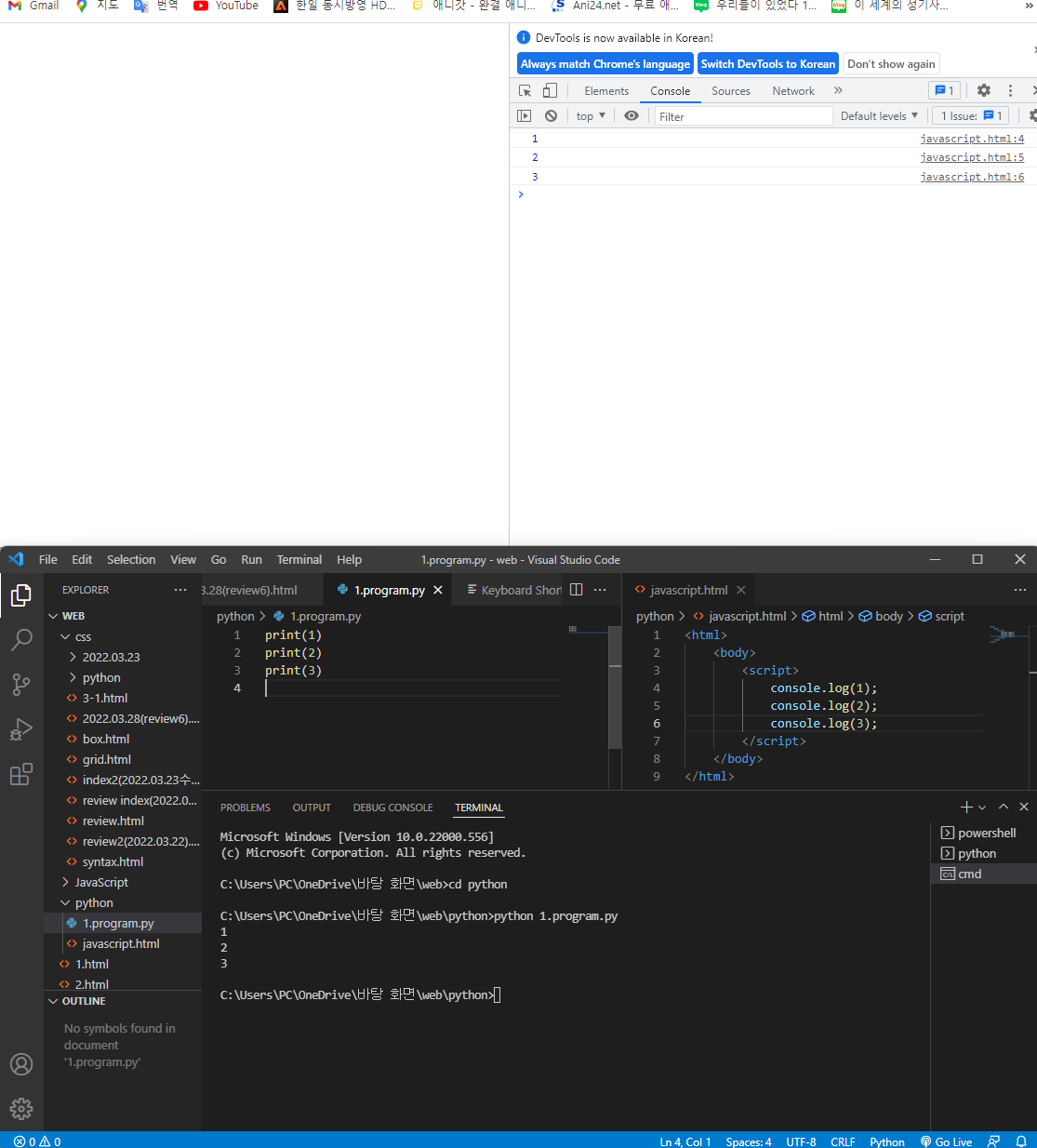Open notifications bell in status bar
This screenshot has height=1148, width=1037.
[x=1021, y=1141]
